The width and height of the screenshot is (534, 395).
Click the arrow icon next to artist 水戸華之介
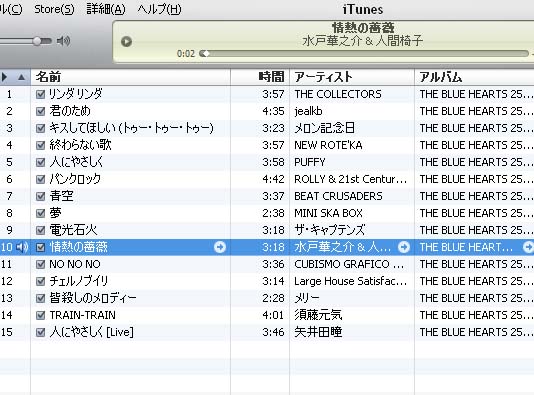404,247
